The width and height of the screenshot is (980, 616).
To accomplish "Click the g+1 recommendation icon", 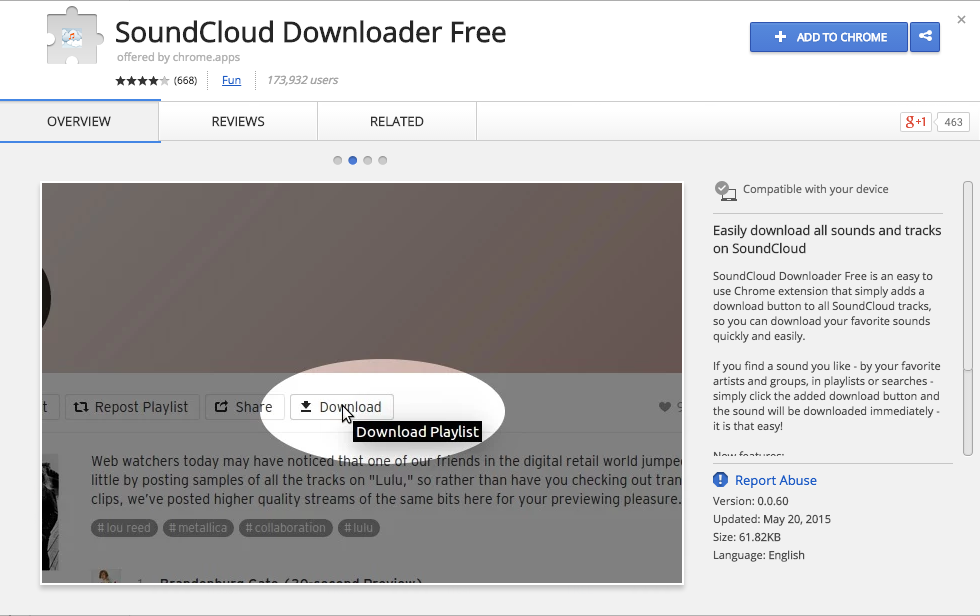I will pyautogui.click(x=915, y=121).
